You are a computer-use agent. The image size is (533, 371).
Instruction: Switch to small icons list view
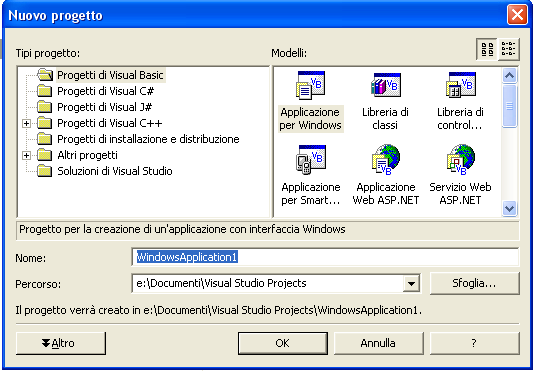(x=509, y=49)
